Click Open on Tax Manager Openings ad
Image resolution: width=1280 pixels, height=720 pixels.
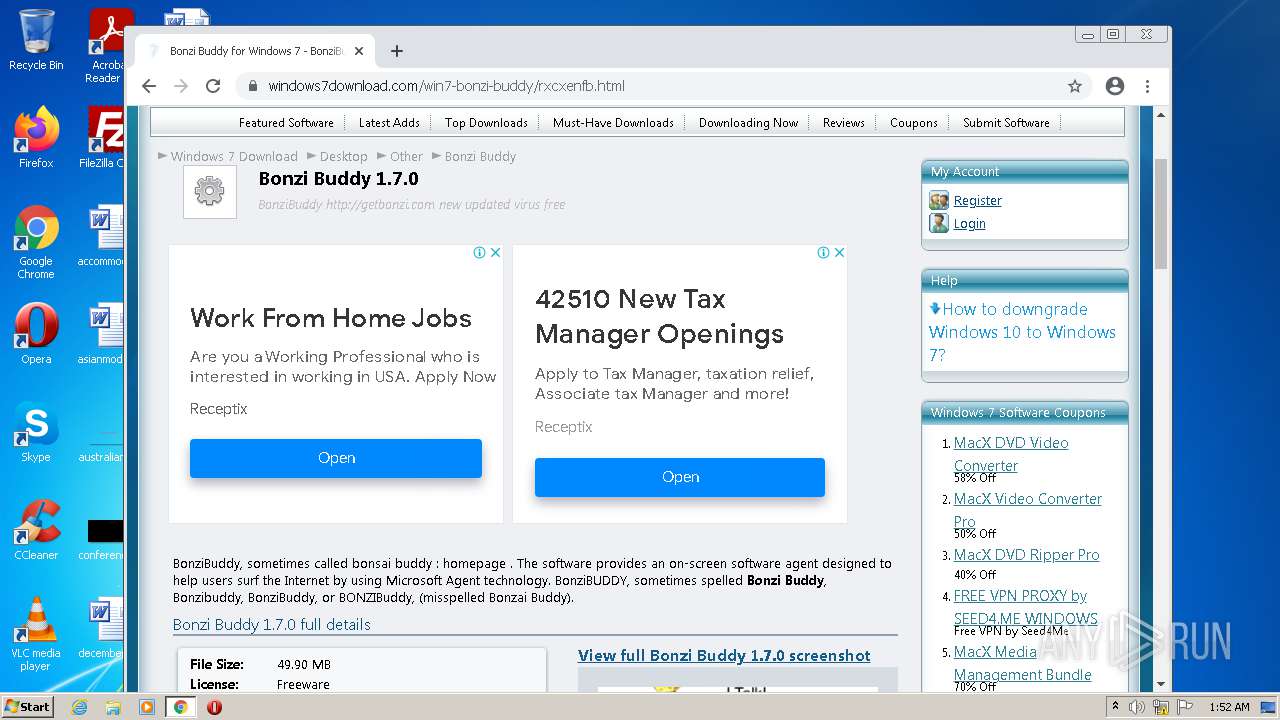coord(680,477)
